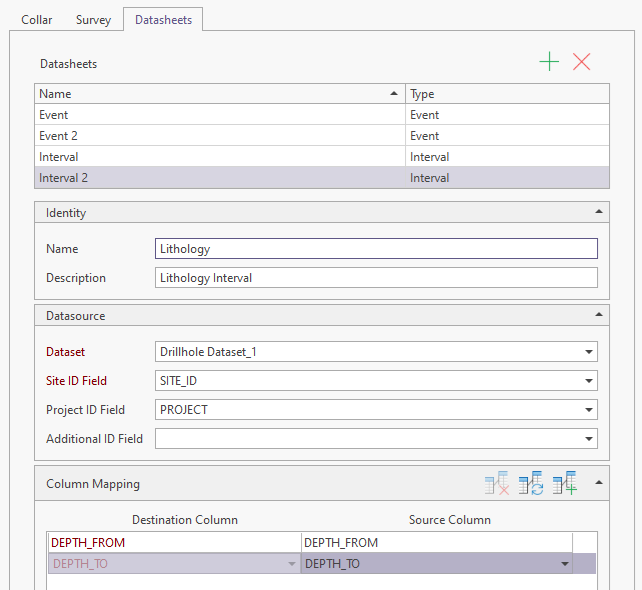The height and width of the screenshot is (590, 642).
Task: Collapse the Column Mapping section
Action: [x=598, y=483]
